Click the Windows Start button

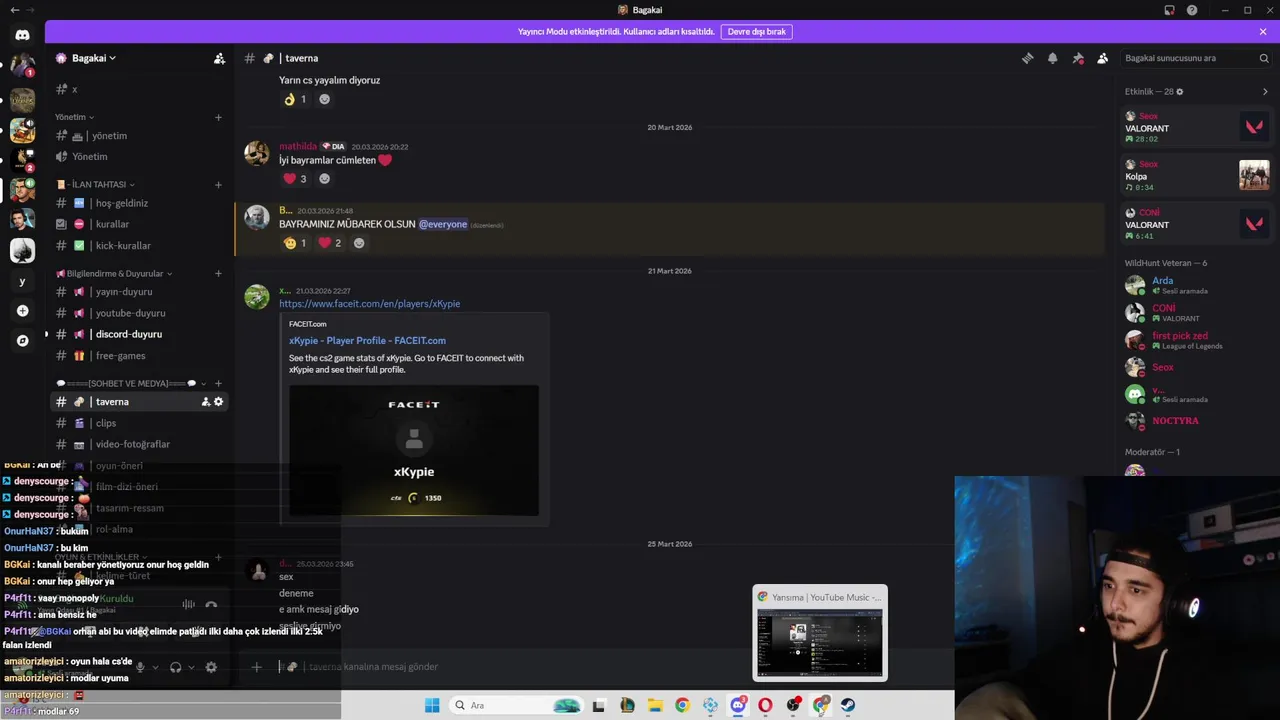(x=432, y=705)
